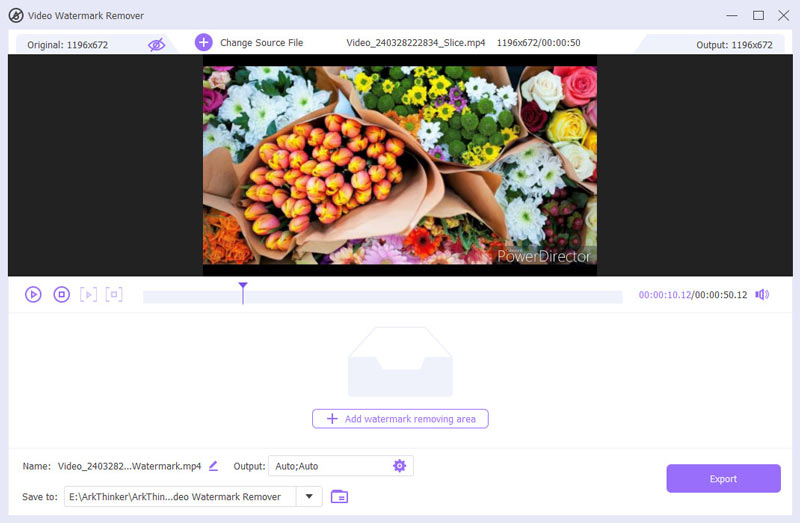
Task: Click the 1196x672/00:00:50 info text
Action: (538, 43)
